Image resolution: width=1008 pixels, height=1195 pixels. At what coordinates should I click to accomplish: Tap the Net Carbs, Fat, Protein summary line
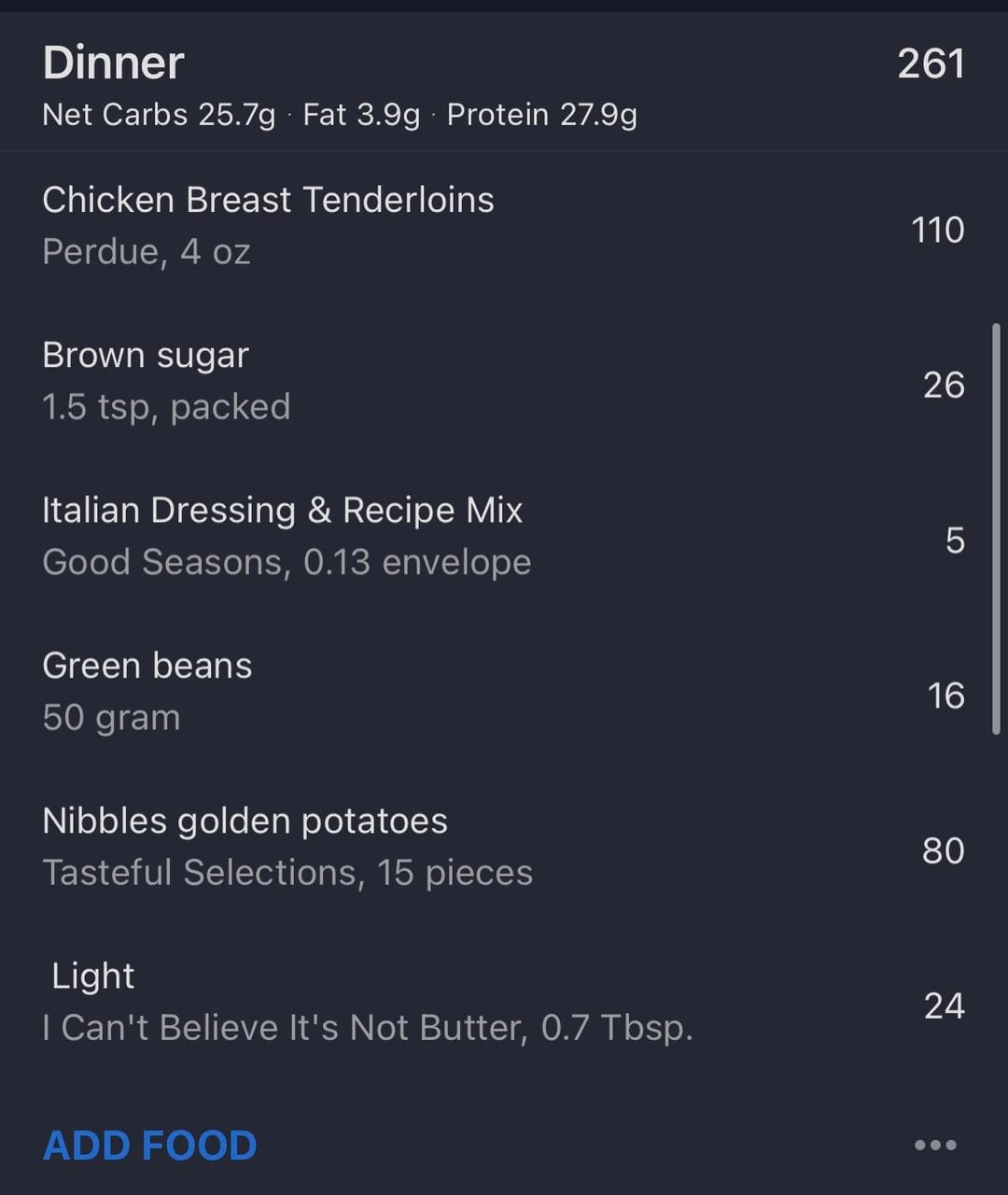[x=340, y=115]
